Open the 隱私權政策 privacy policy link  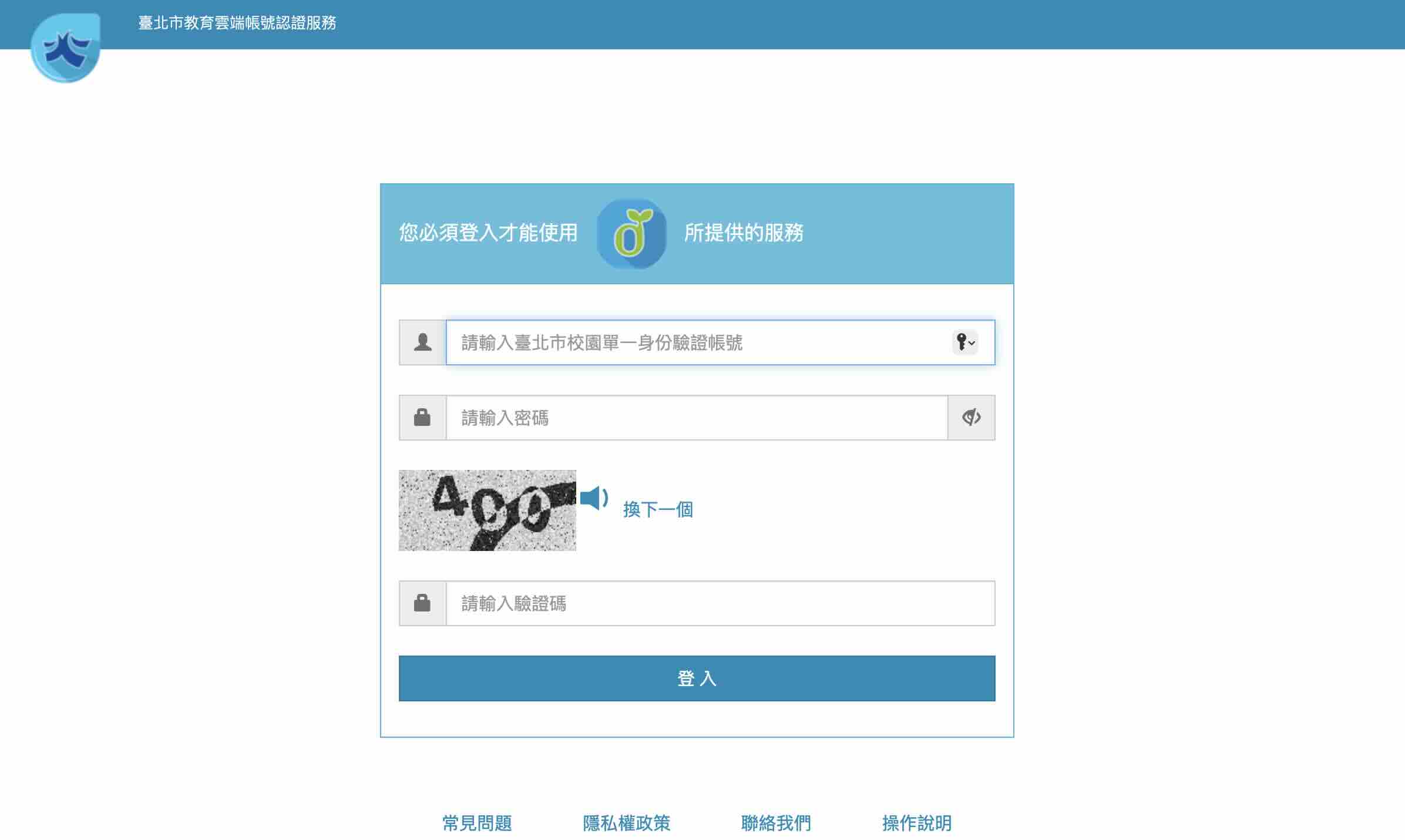pyautogui.click(x=626, y=823)
